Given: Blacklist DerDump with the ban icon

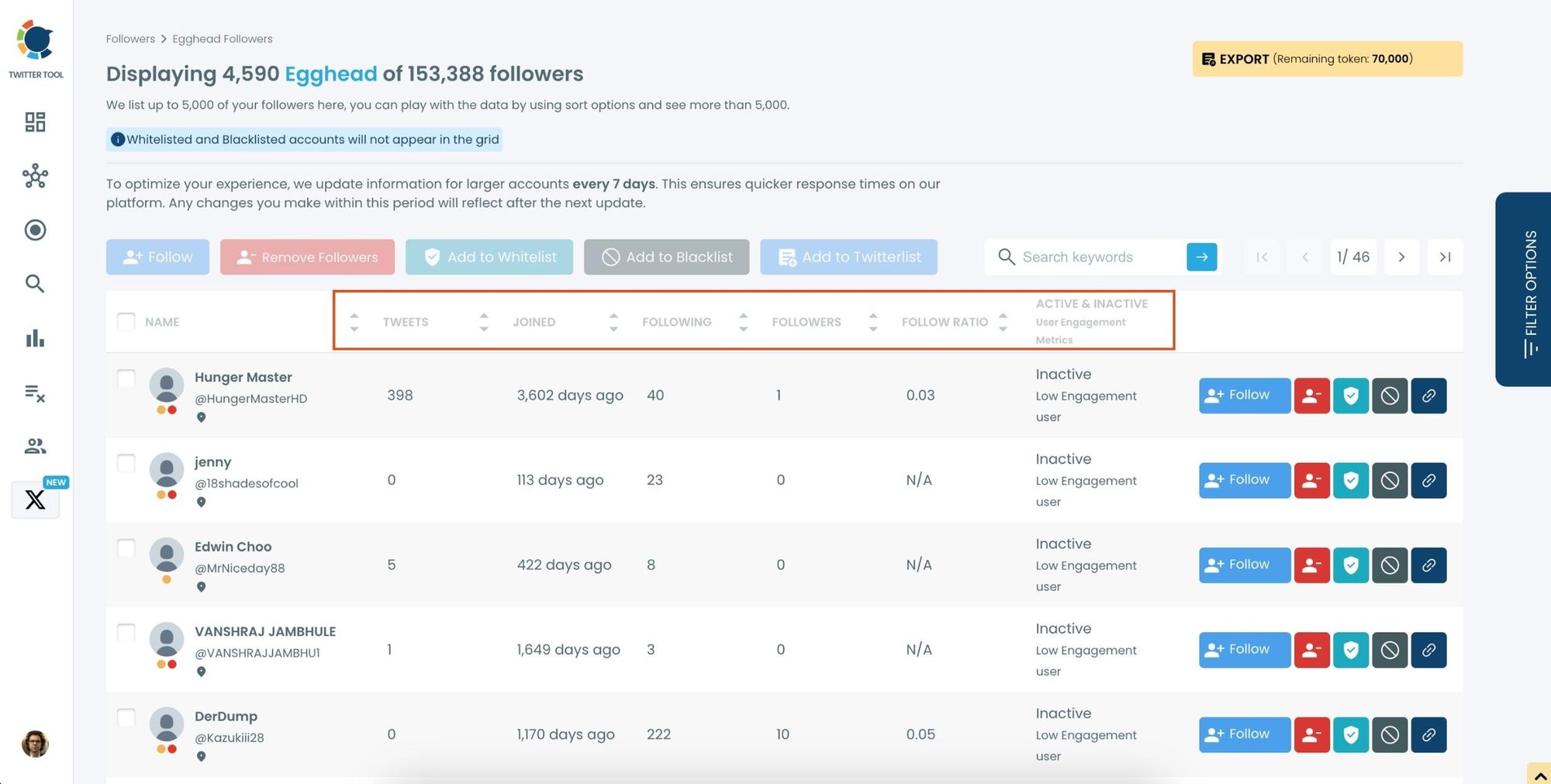Looking at the screenshot, I should (1389, 734).
